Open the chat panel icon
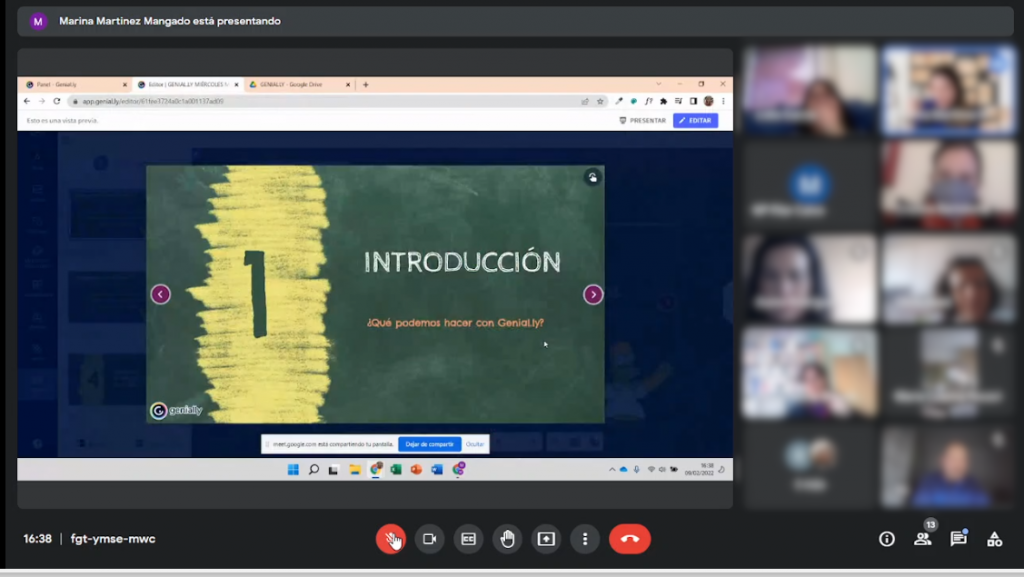The image size is (1024, 577). point(959,538)
